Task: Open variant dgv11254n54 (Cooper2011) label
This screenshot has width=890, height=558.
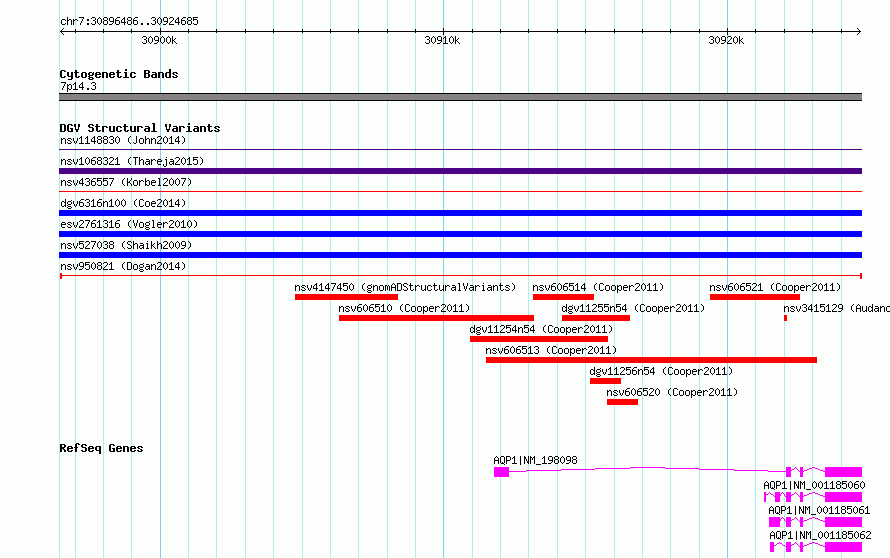Action: (541, 329)
